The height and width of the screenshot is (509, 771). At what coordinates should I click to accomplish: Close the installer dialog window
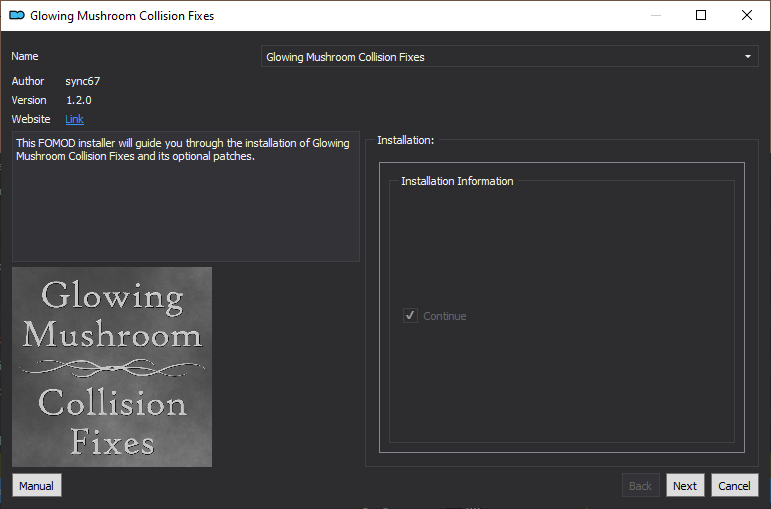pyautogui.click(x=746, y=15)
